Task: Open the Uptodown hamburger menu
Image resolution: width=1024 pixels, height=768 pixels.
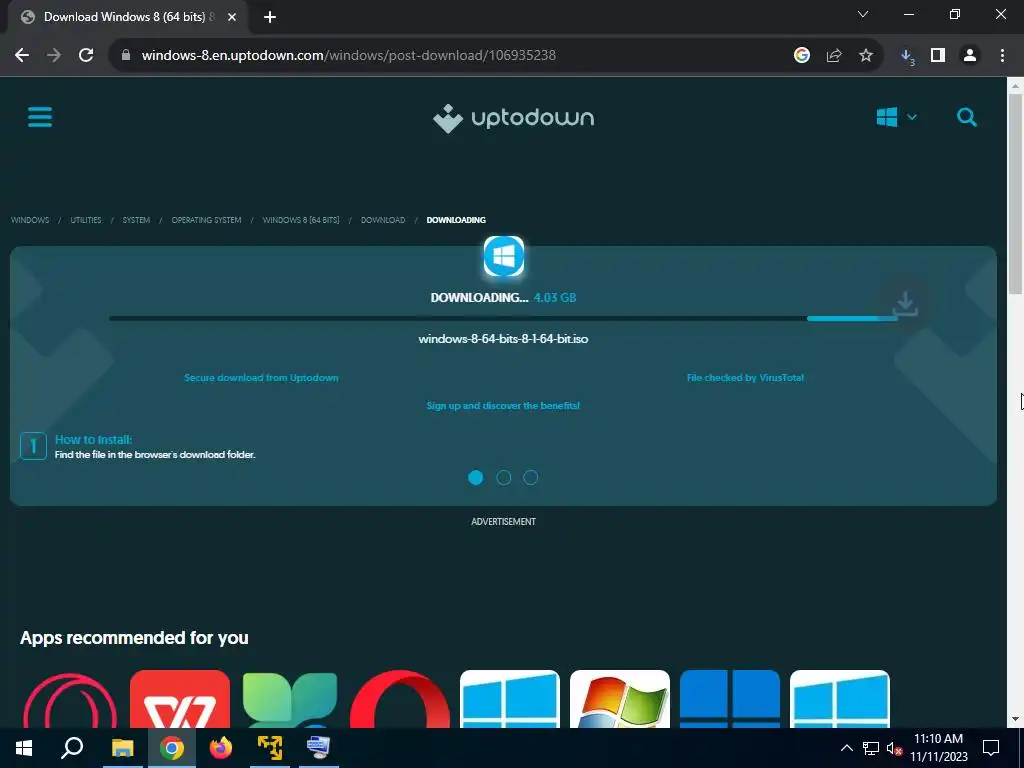Action: coord(40,118)
